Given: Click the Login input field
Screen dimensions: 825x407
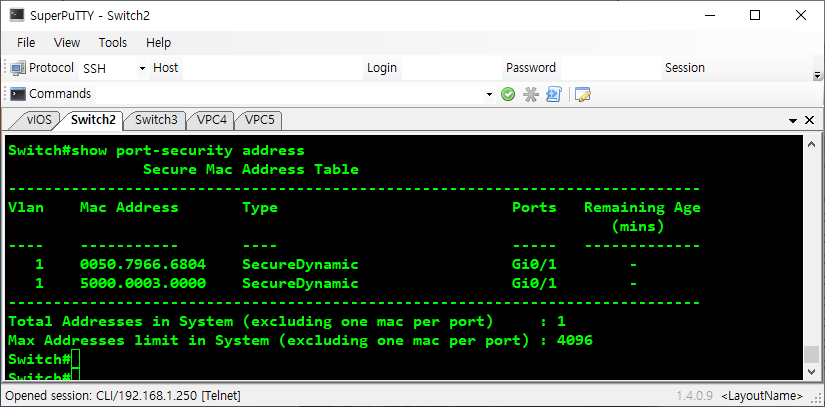Looking at the screenshot, I should (x=451, y=68).
